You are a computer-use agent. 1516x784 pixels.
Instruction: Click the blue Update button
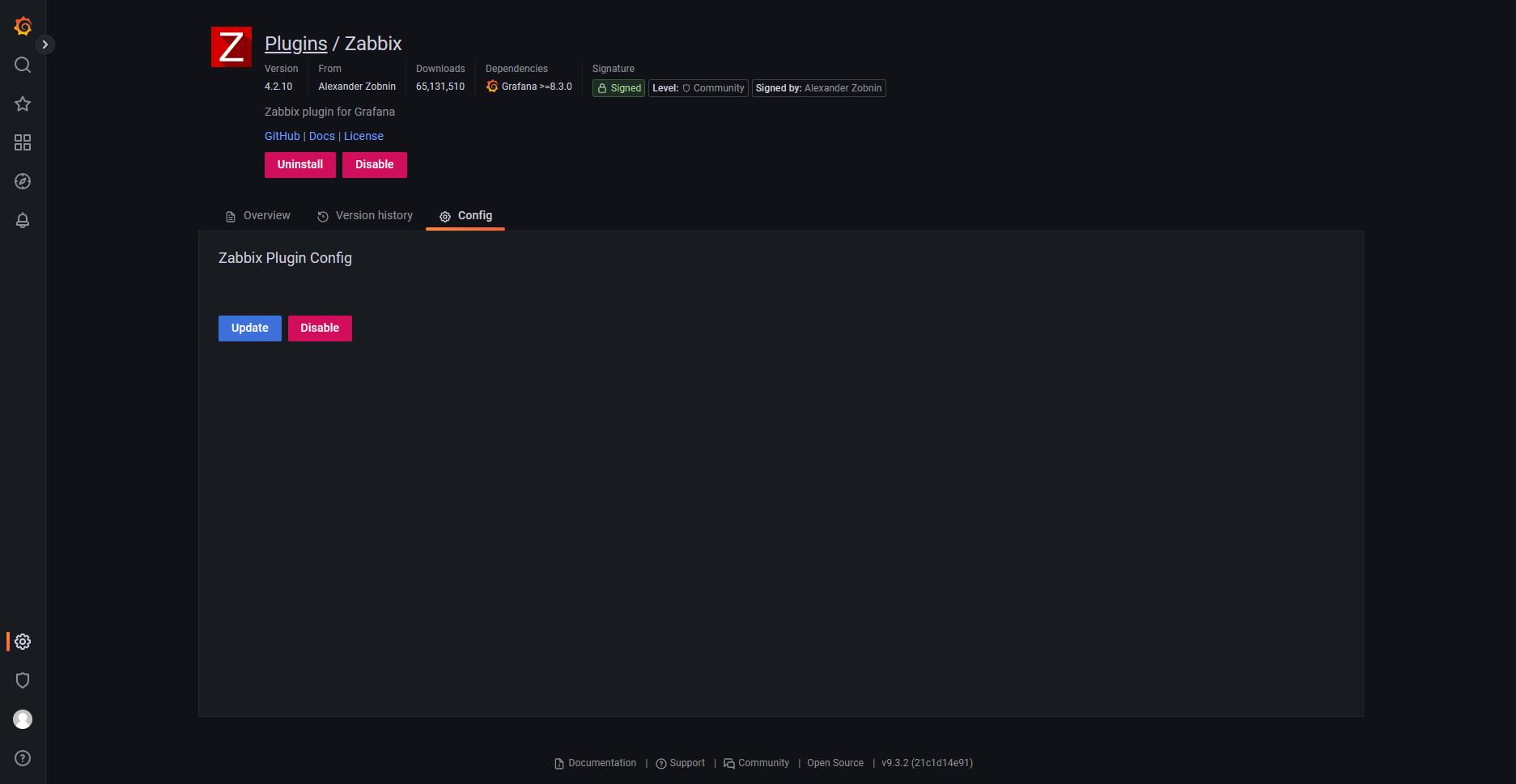pyautogui.click(x=250, y=328)
